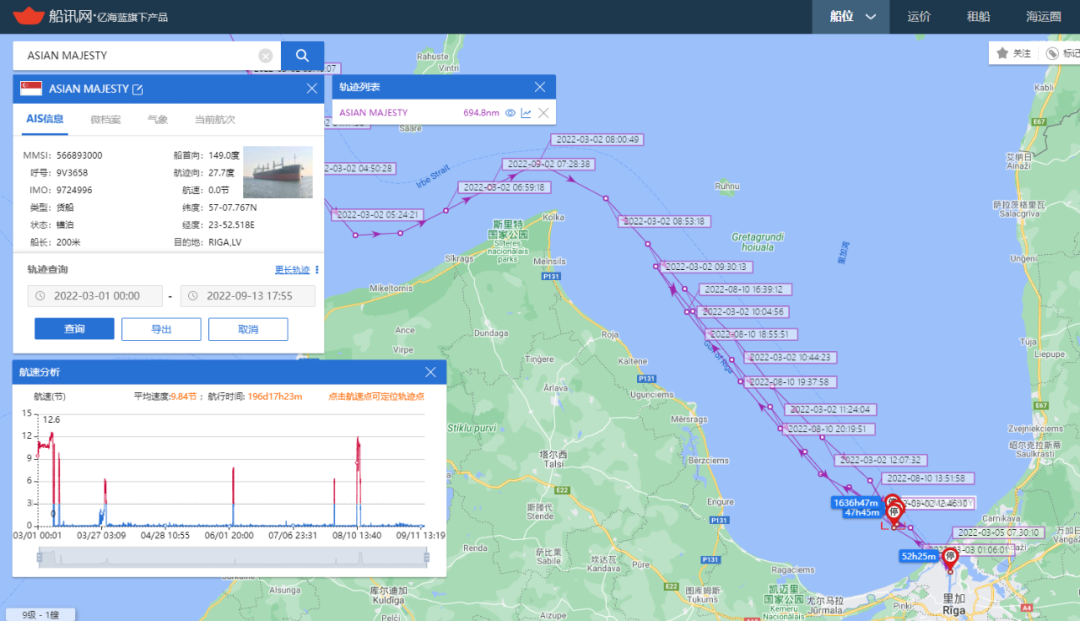The height and width of the screenshot is (621, 1080).
Task: Click the blue search magnifier button
Action: 302,56
